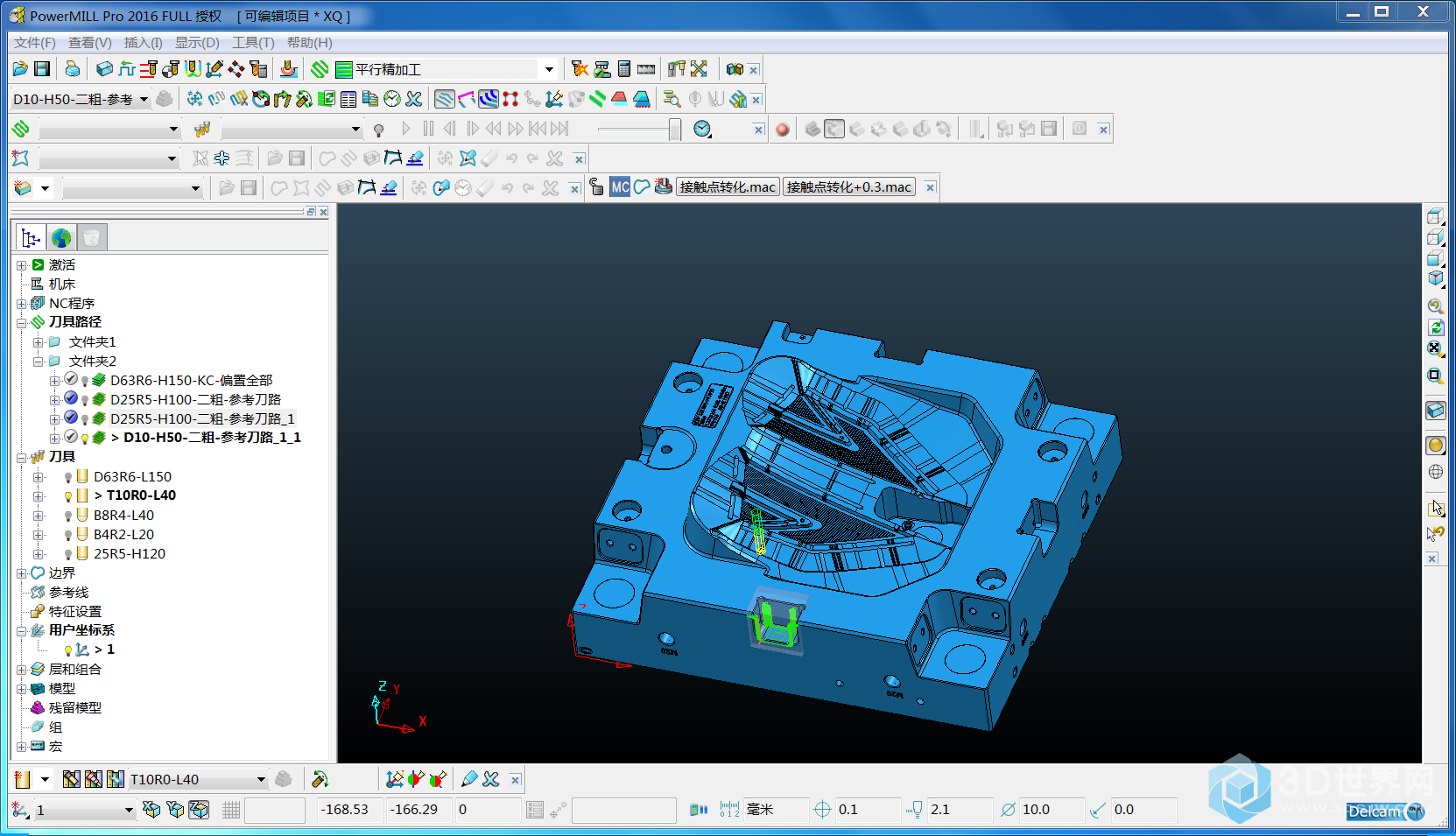Screen dimensions: 1456x836
Task: Toggle shaded view icon in right toolbar
Action: [1435, 410]
